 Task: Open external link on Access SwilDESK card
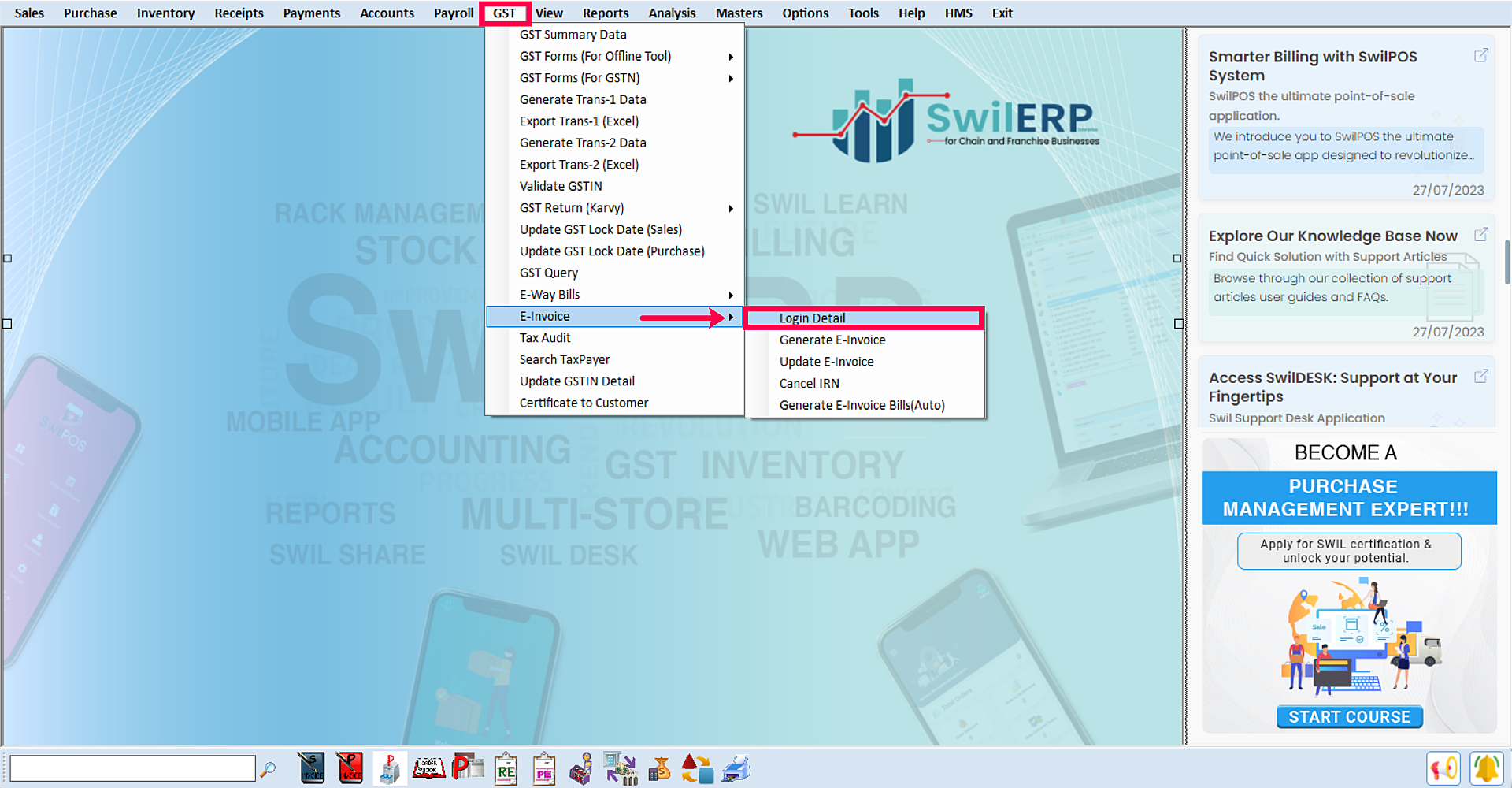pyautogui.click(x=1481, y=377)
